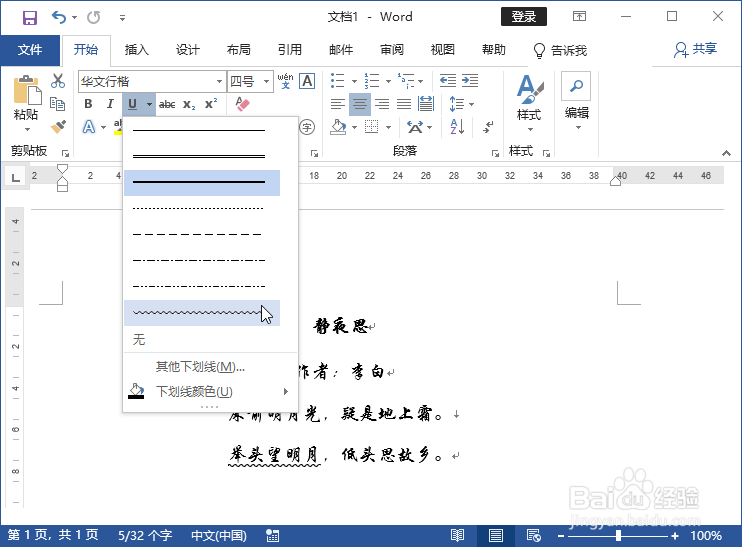
Task: Switch to the 审阅 Review tab
Action: (x=392, y=50)
